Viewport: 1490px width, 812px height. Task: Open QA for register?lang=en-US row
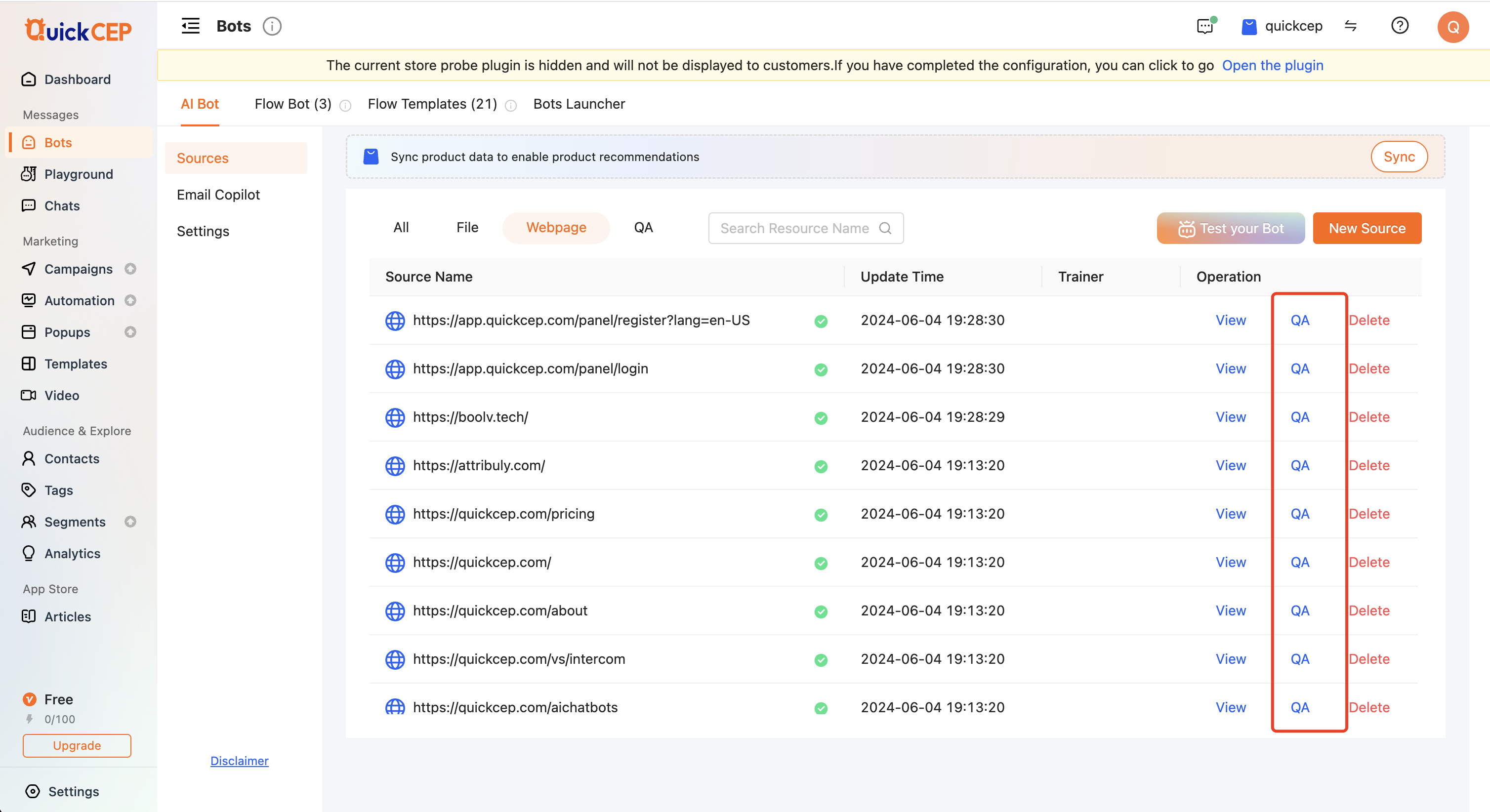1300,320
